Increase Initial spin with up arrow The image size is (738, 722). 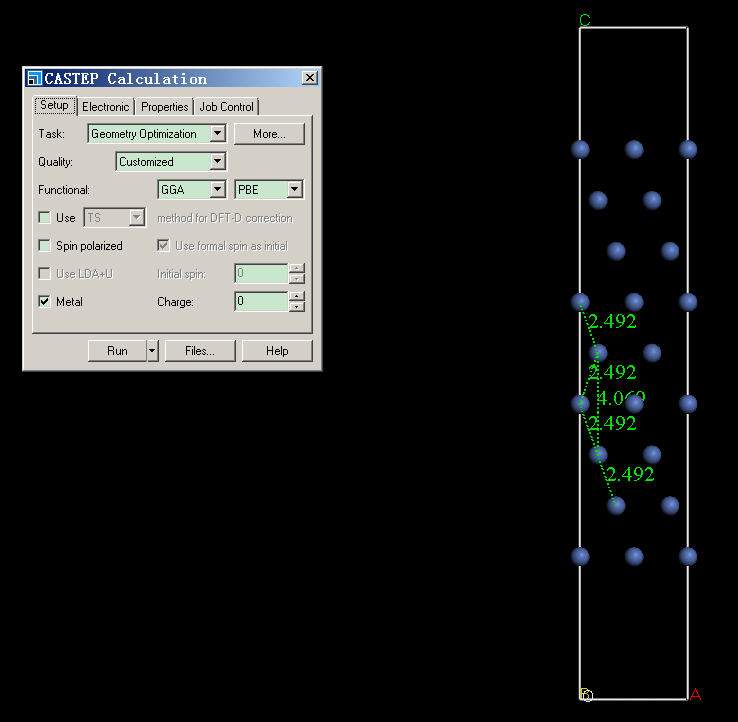pos(297,268)
